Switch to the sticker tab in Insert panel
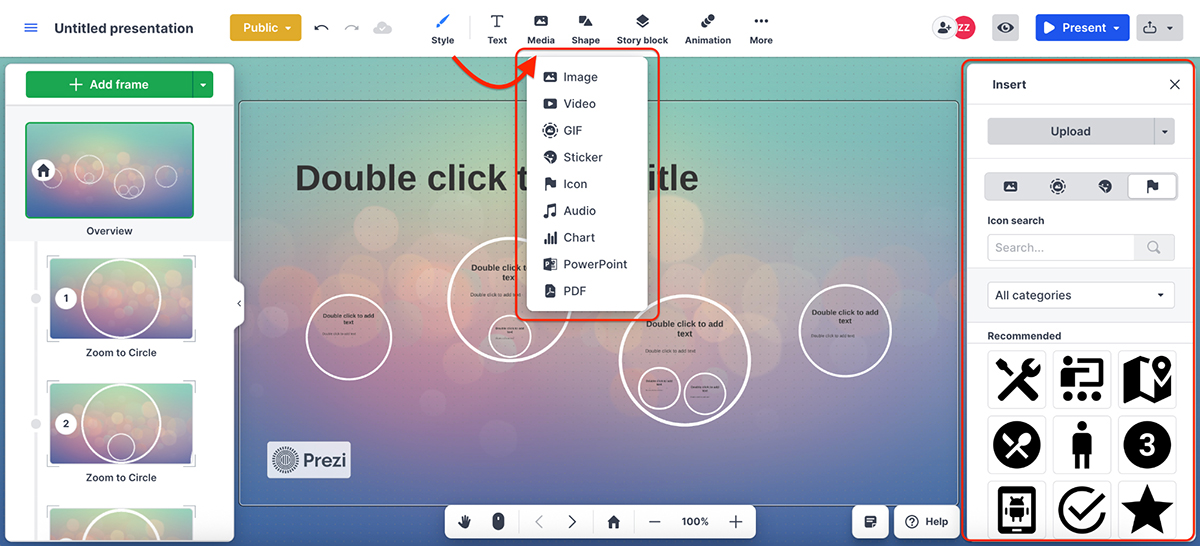 (1104, 186)
